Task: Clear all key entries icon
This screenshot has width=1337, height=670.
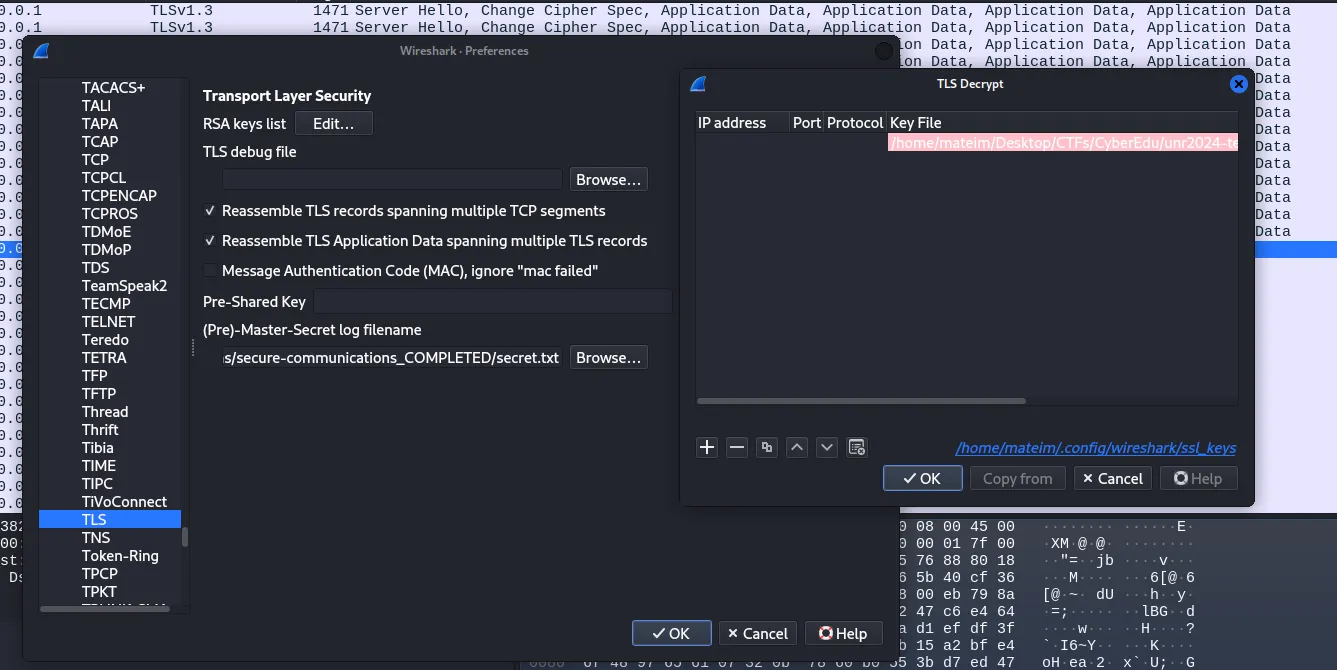Action: 857,448
